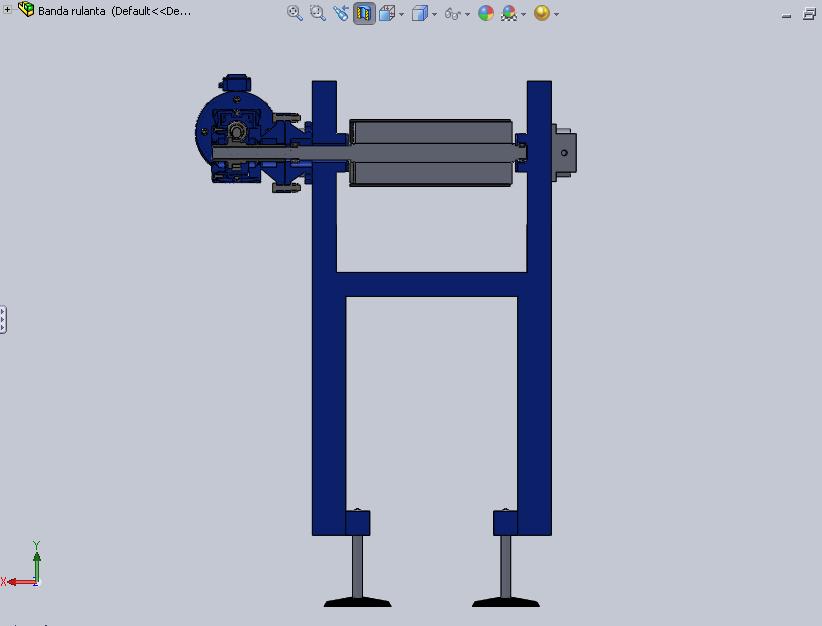Minimize the document window

point(786,16)
